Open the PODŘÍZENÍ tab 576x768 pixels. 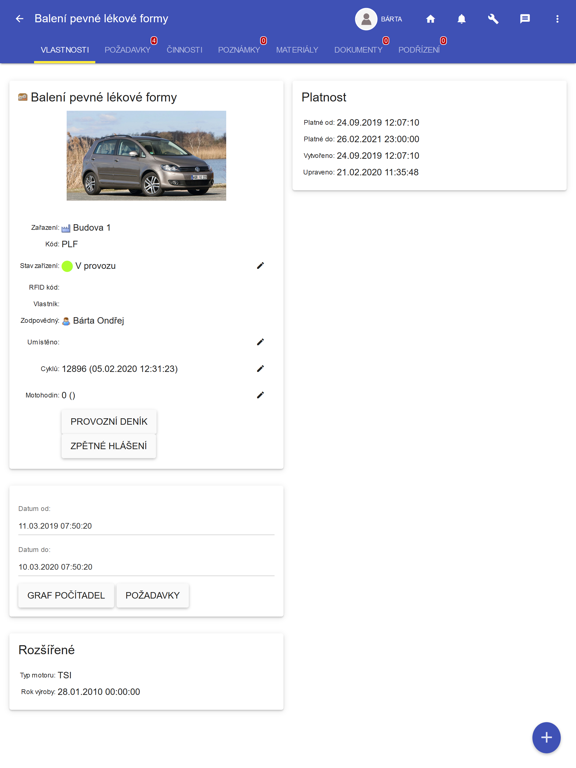tap(419, 50)
